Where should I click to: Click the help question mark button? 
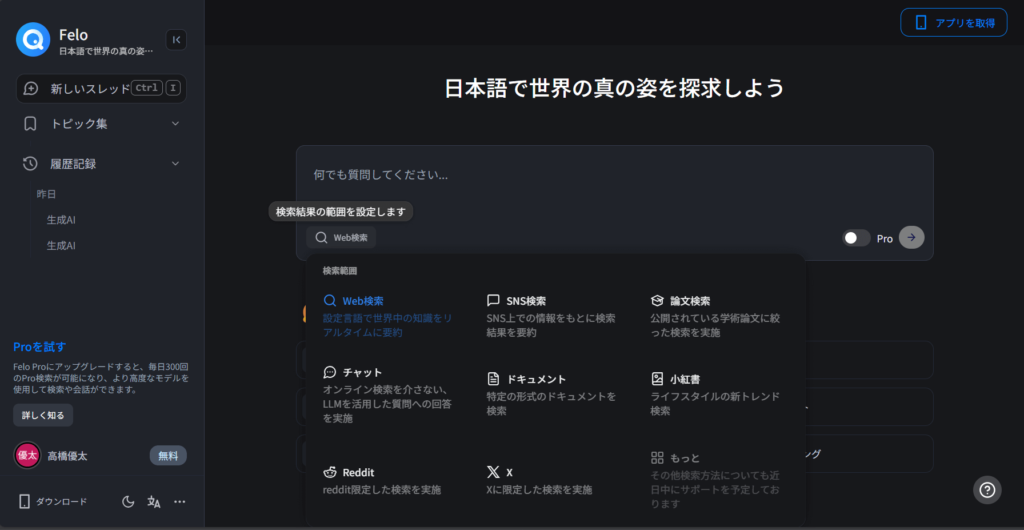tap(987, 489)
